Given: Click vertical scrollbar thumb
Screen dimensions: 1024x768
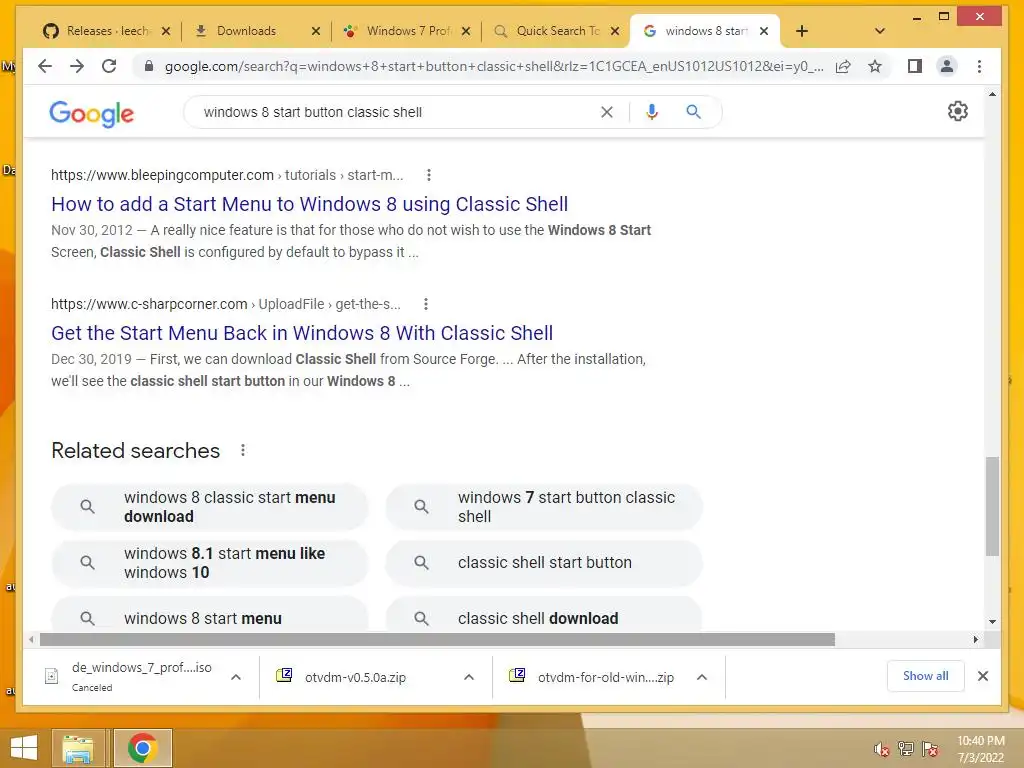Looking at the screenshot, I should click(x=992, y=506).
